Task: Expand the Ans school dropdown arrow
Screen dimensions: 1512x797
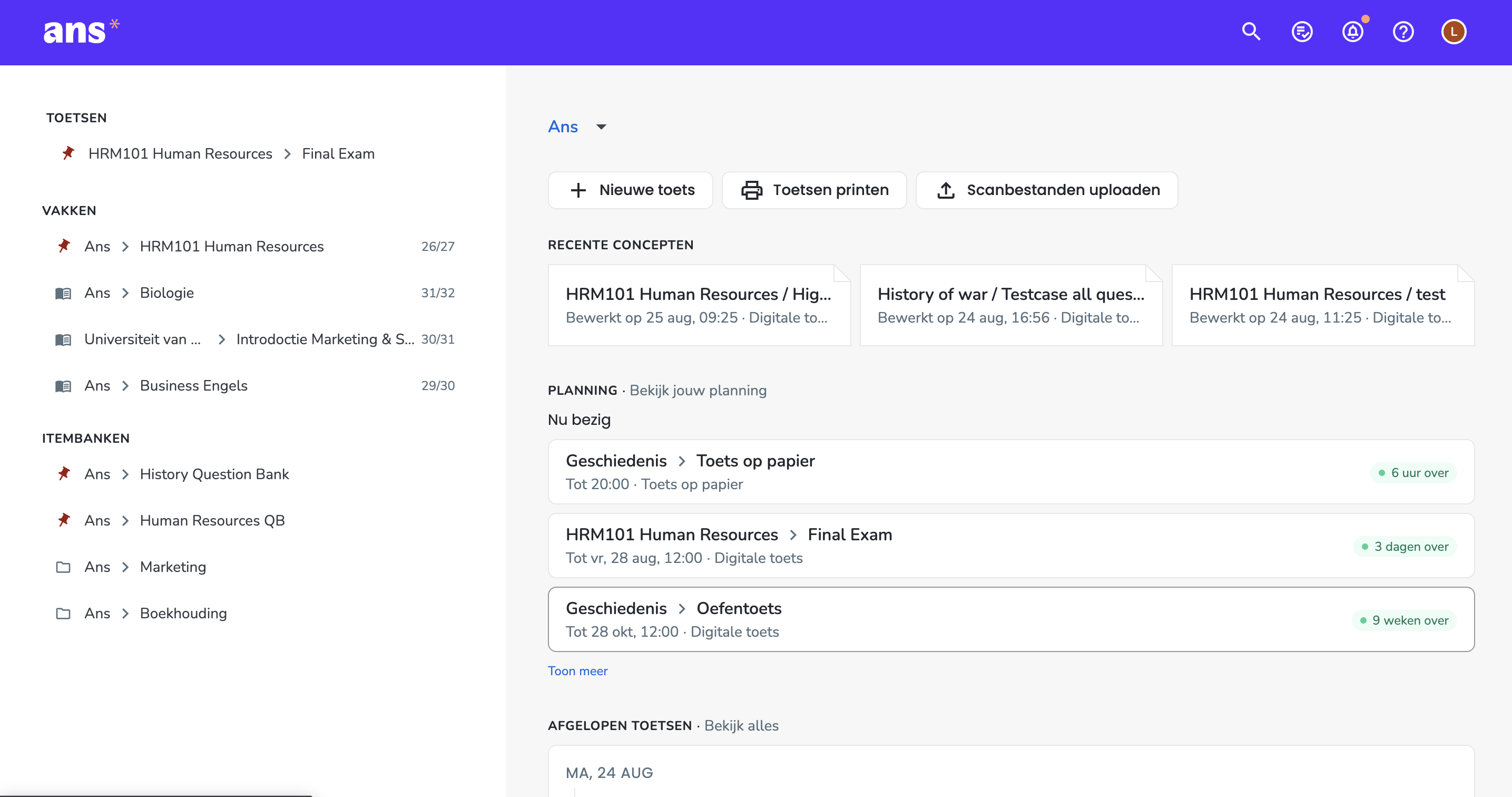Action: [601, 127]
